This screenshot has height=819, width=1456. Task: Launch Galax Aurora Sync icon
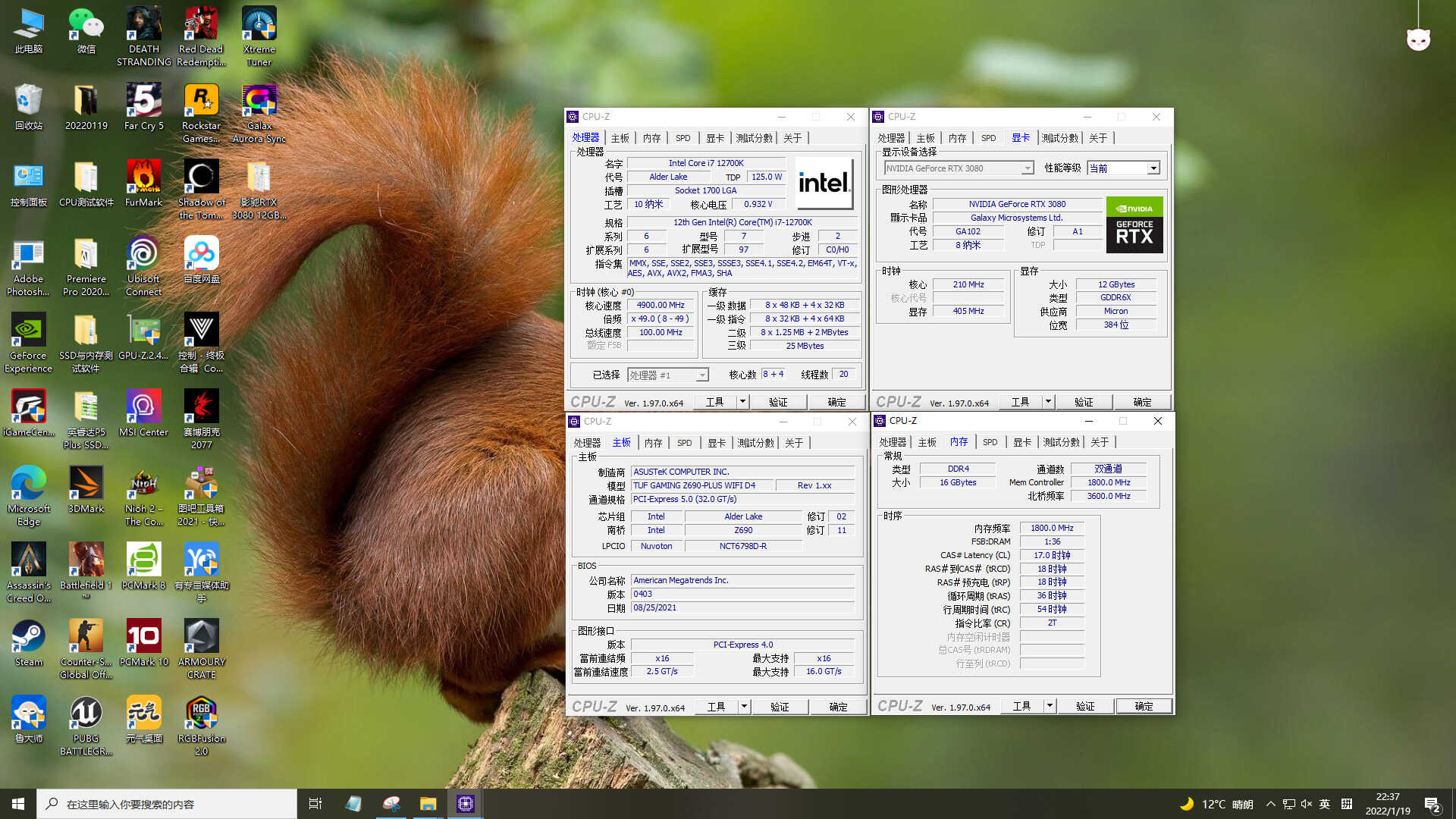pyautogui.click(x=259, y=114)
